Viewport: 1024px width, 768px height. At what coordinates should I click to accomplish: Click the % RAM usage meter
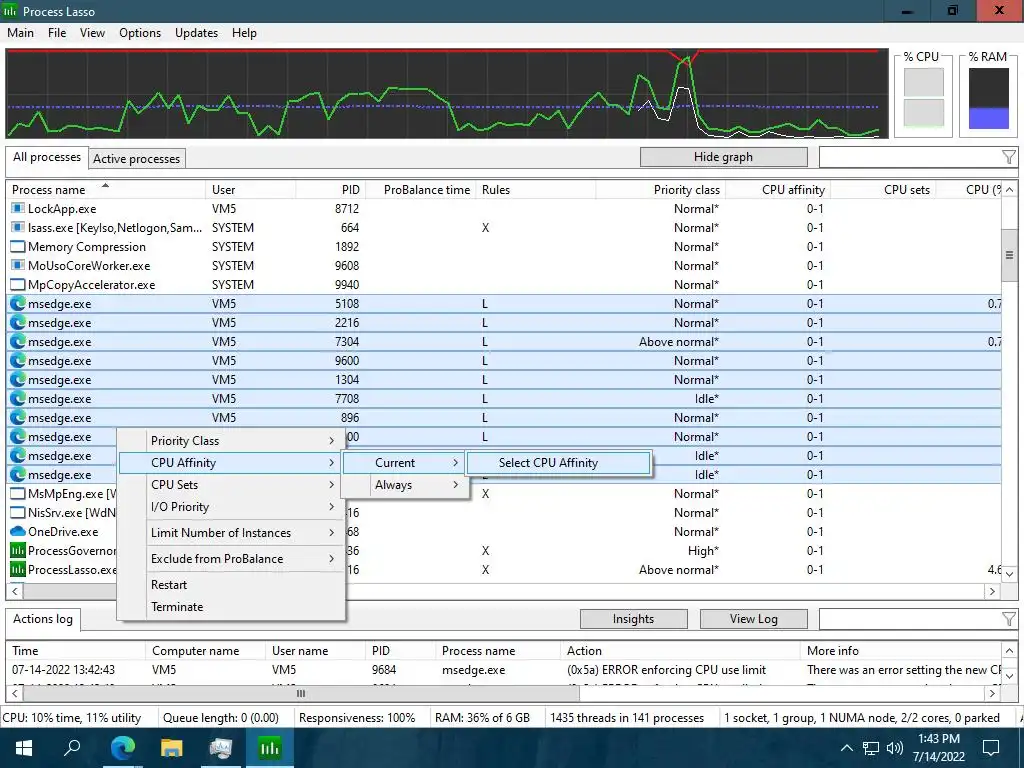coord(988,98)
